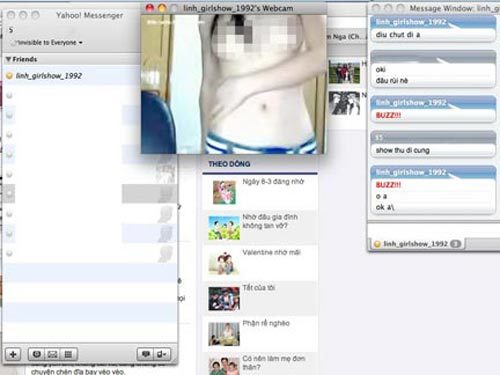Click thumbnail beside "Phận rể nghèo"
Image resolution: width=500 pixels, height=375 pixels.
pos(224,334)
